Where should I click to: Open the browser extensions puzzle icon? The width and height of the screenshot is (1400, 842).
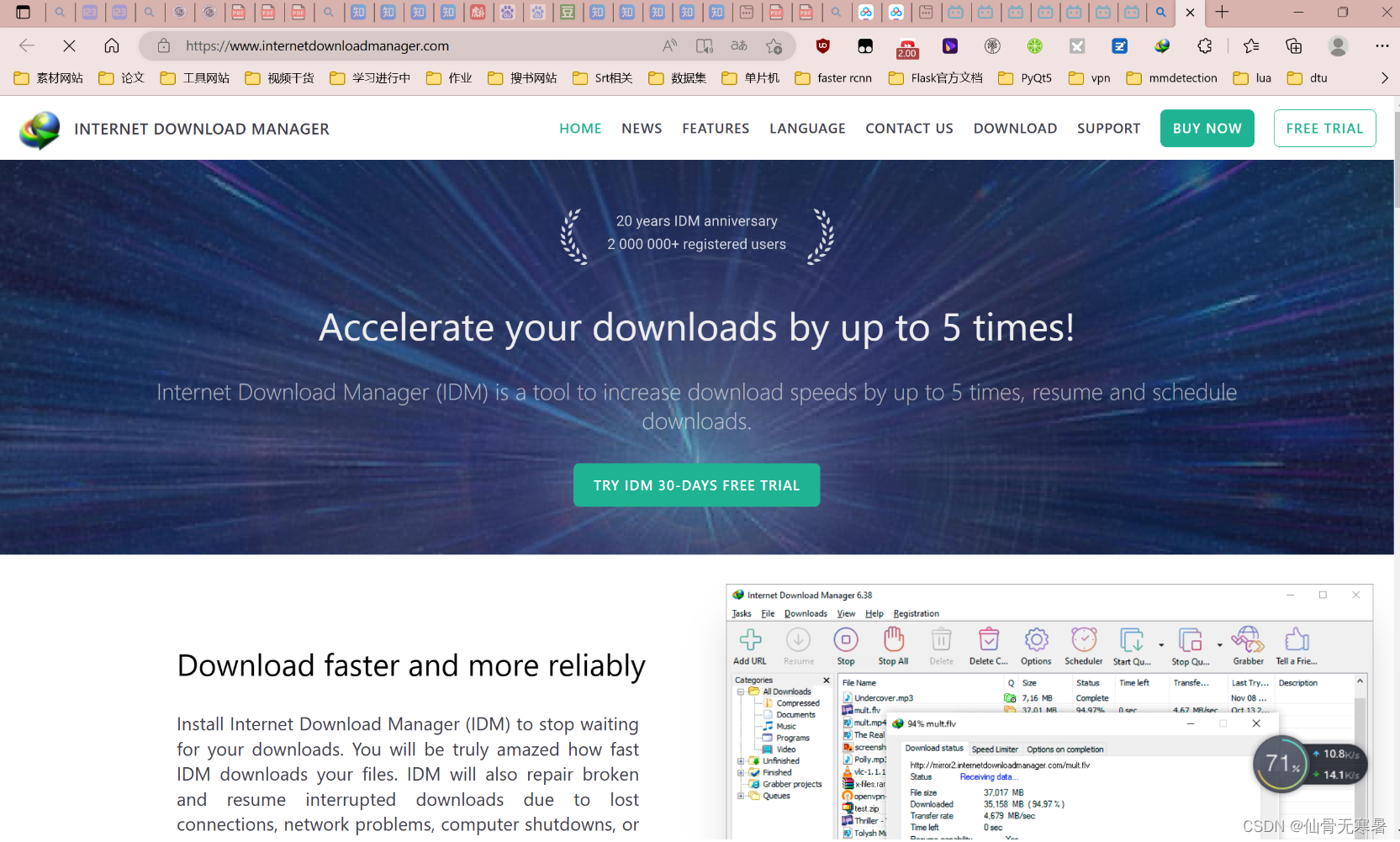click(1205, 45)
